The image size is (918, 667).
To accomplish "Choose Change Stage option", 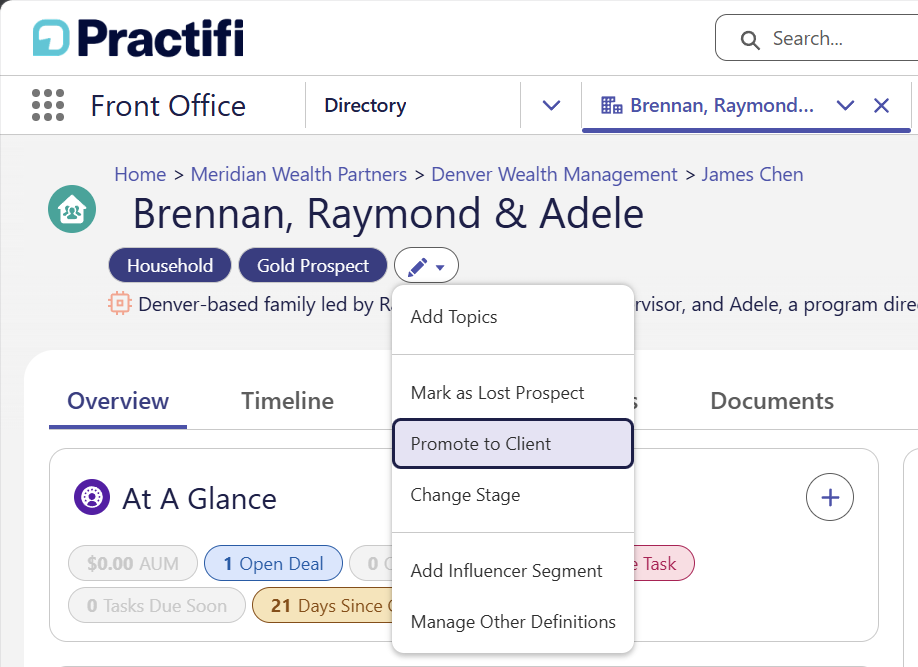I will click(x=513, y=495).
